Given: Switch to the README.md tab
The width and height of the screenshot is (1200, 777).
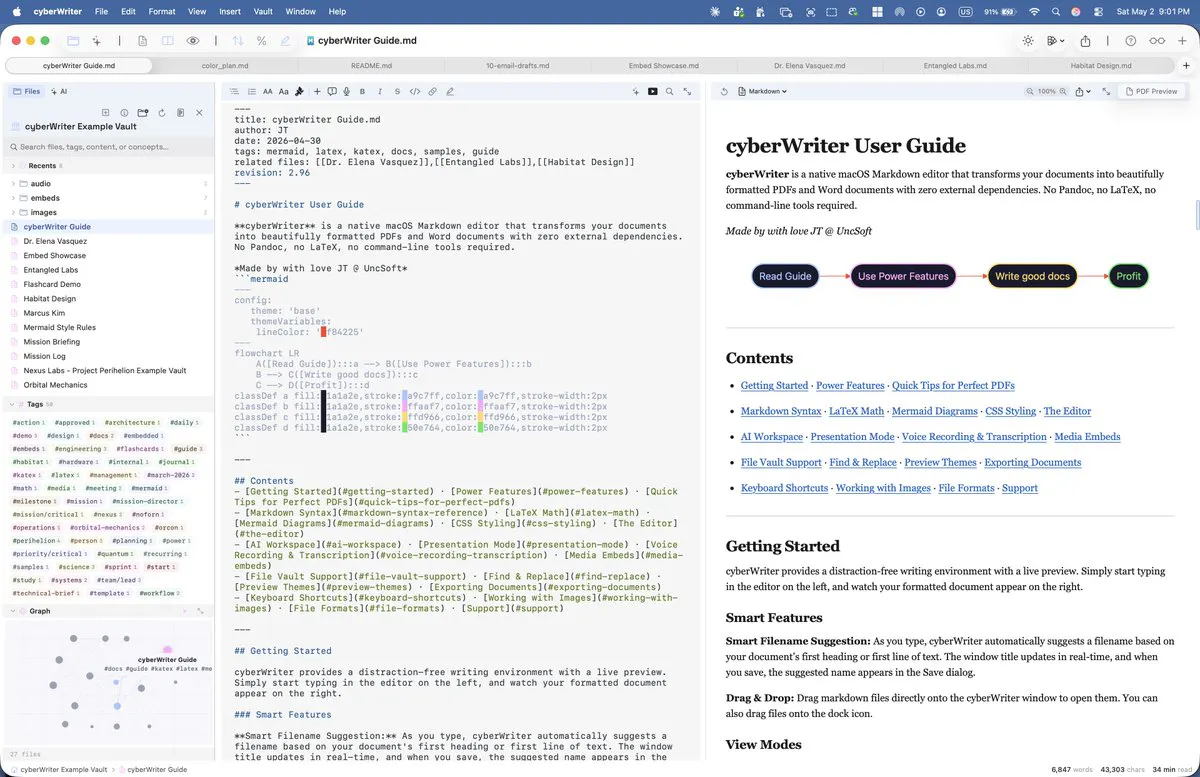Looking at the screenshot, I should (370, 65).
